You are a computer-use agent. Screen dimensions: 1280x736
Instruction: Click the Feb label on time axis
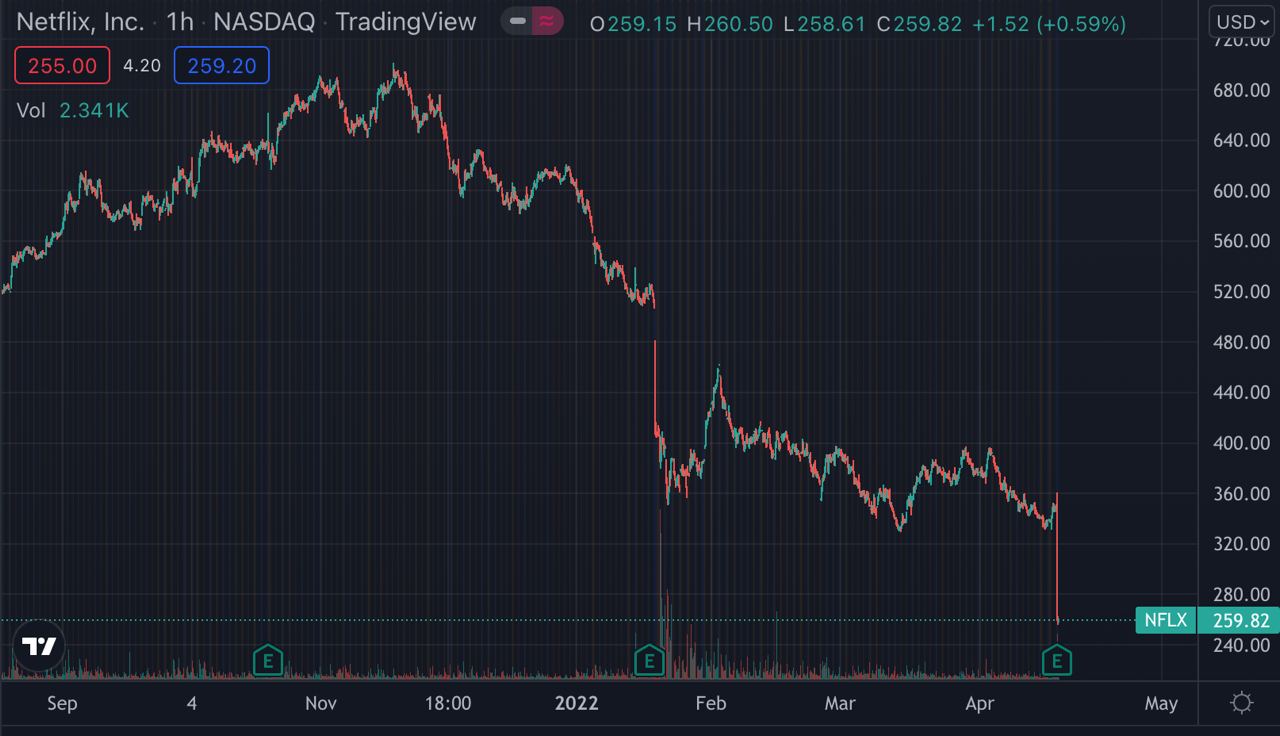pyautogui.click(x=710, y=704)
